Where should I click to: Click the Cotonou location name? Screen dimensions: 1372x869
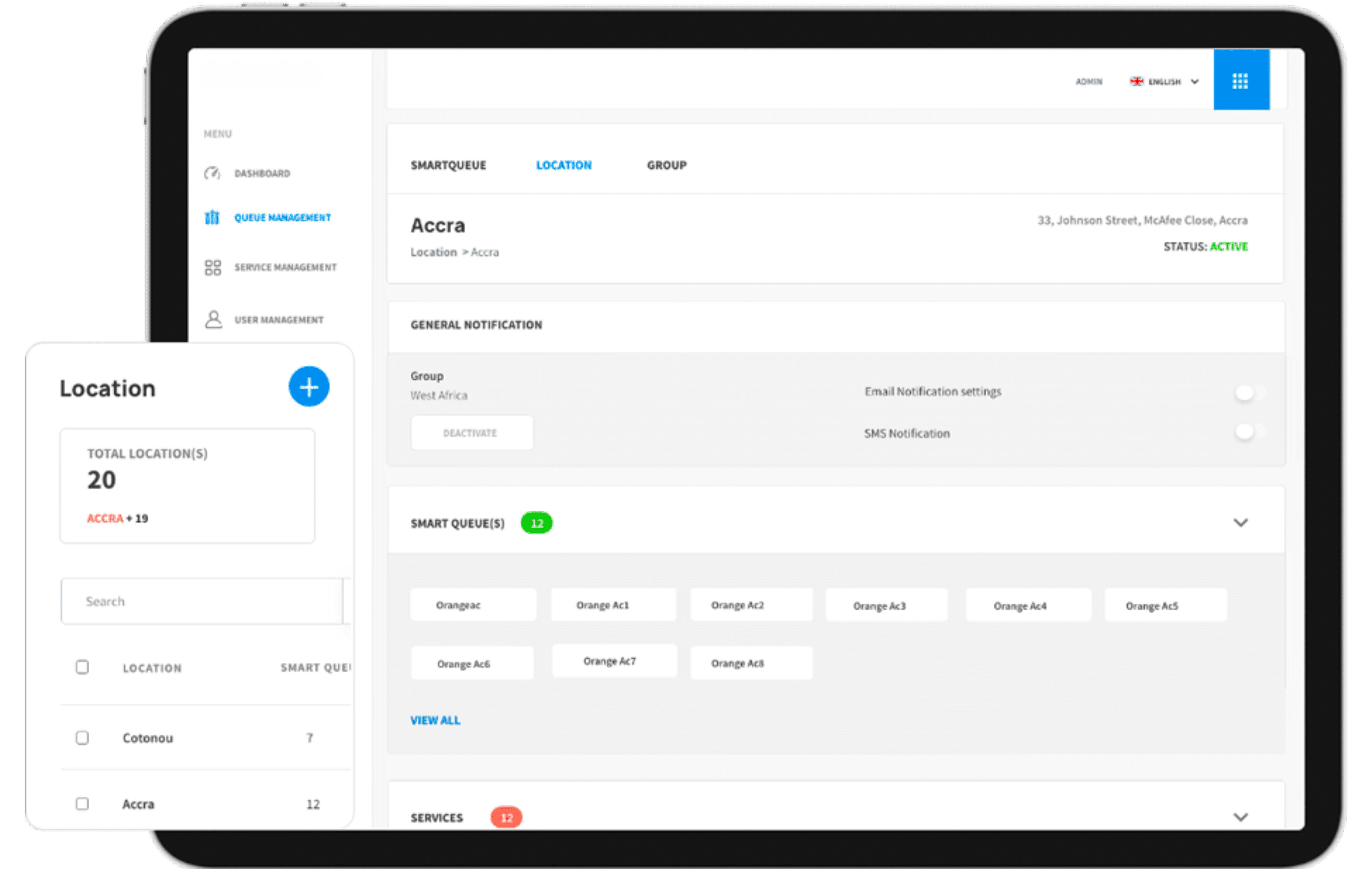coord(148,738)
